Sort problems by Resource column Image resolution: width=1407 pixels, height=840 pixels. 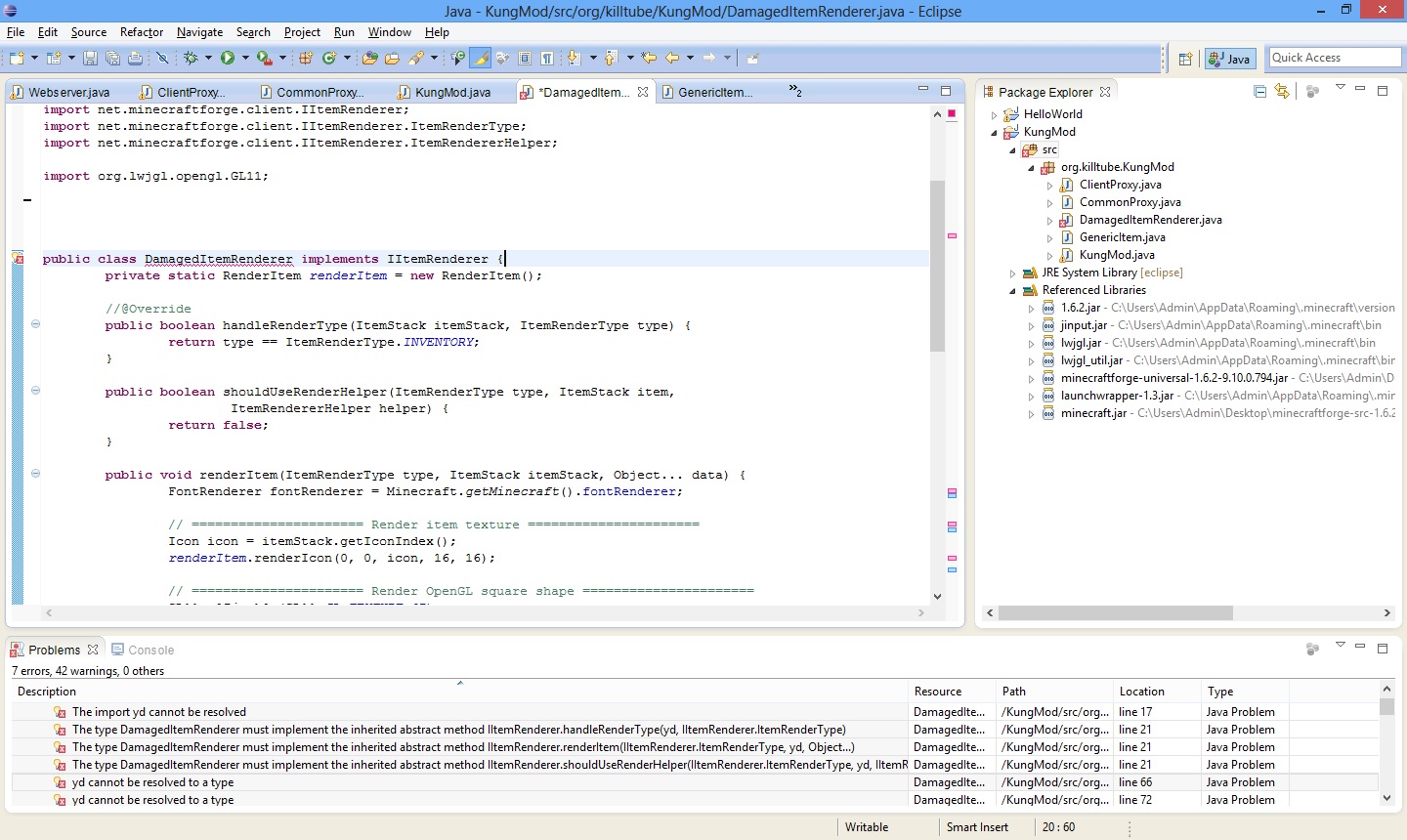point(953,691)
